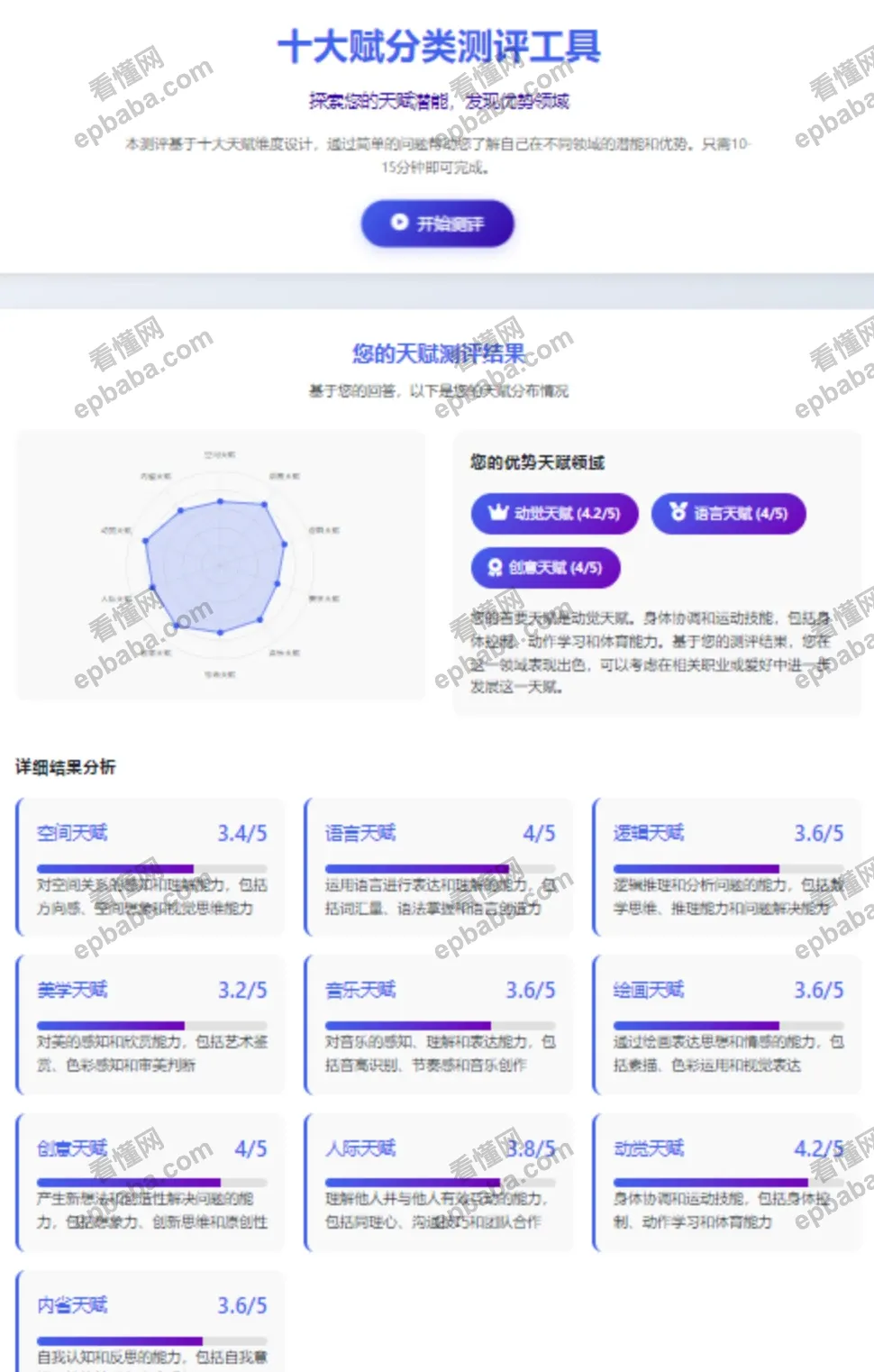Click the 音乐天赋 card title
Screen dimensions: 874x1372
360,990
